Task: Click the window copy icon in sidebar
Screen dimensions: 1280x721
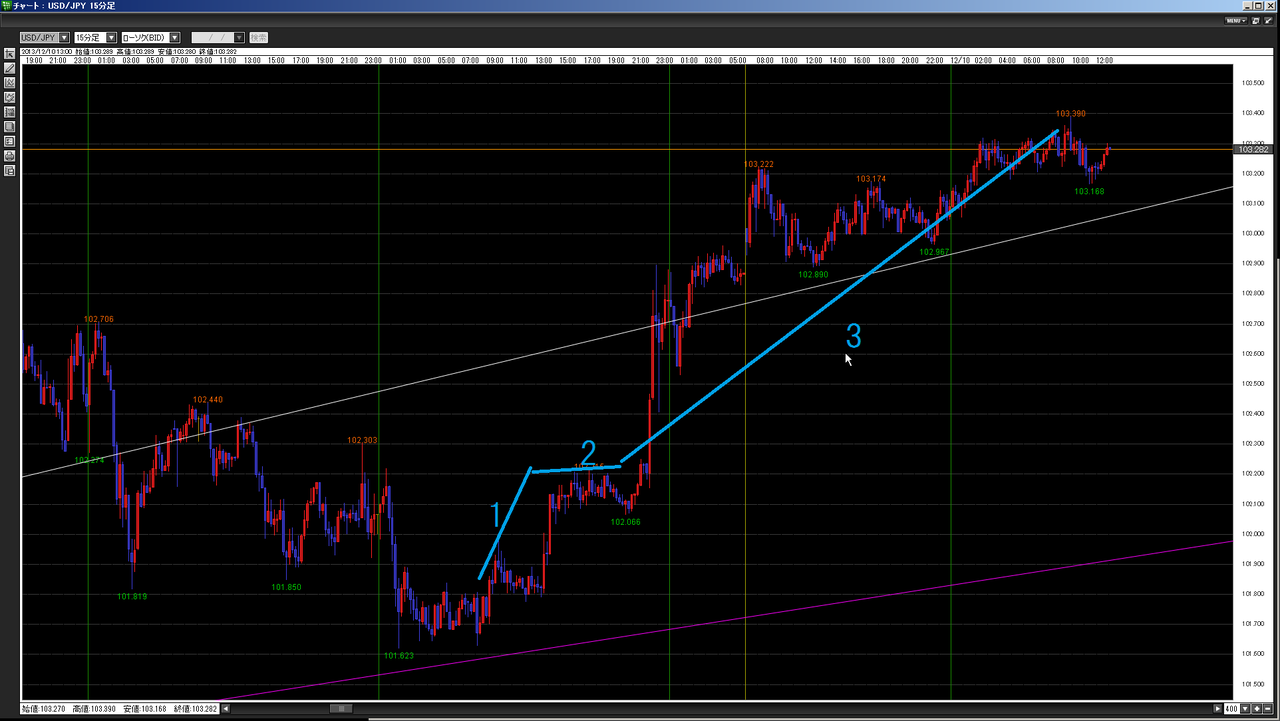Action: (10, 170)
